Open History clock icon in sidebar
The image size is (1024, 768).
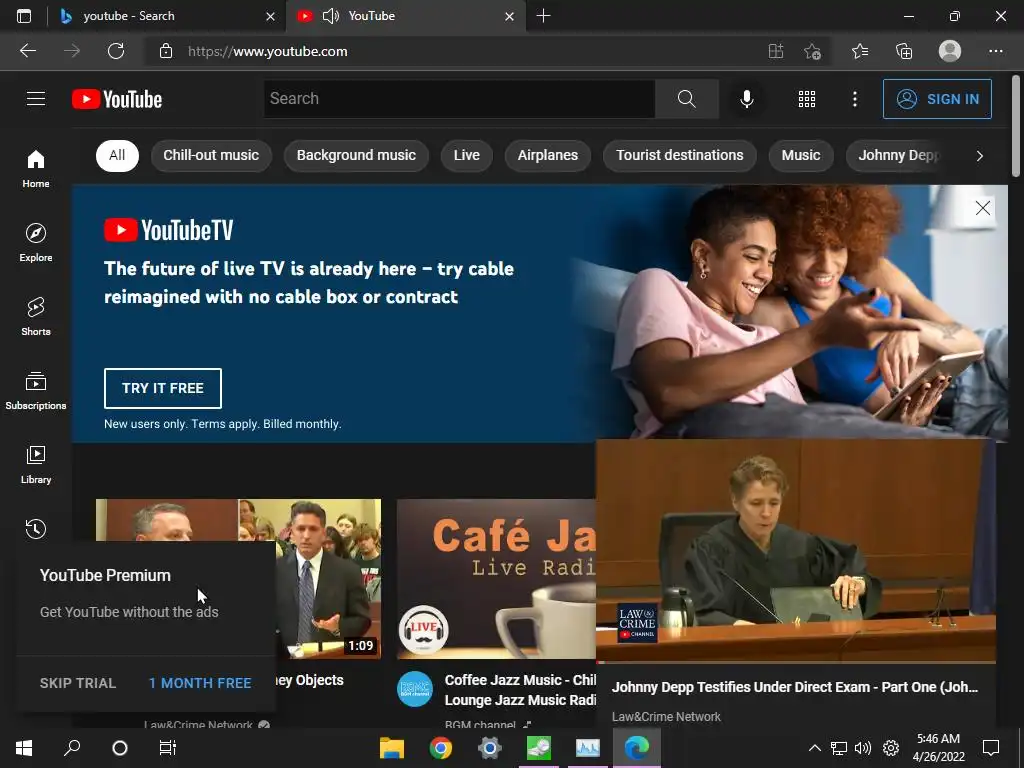(x=36, y=528)
